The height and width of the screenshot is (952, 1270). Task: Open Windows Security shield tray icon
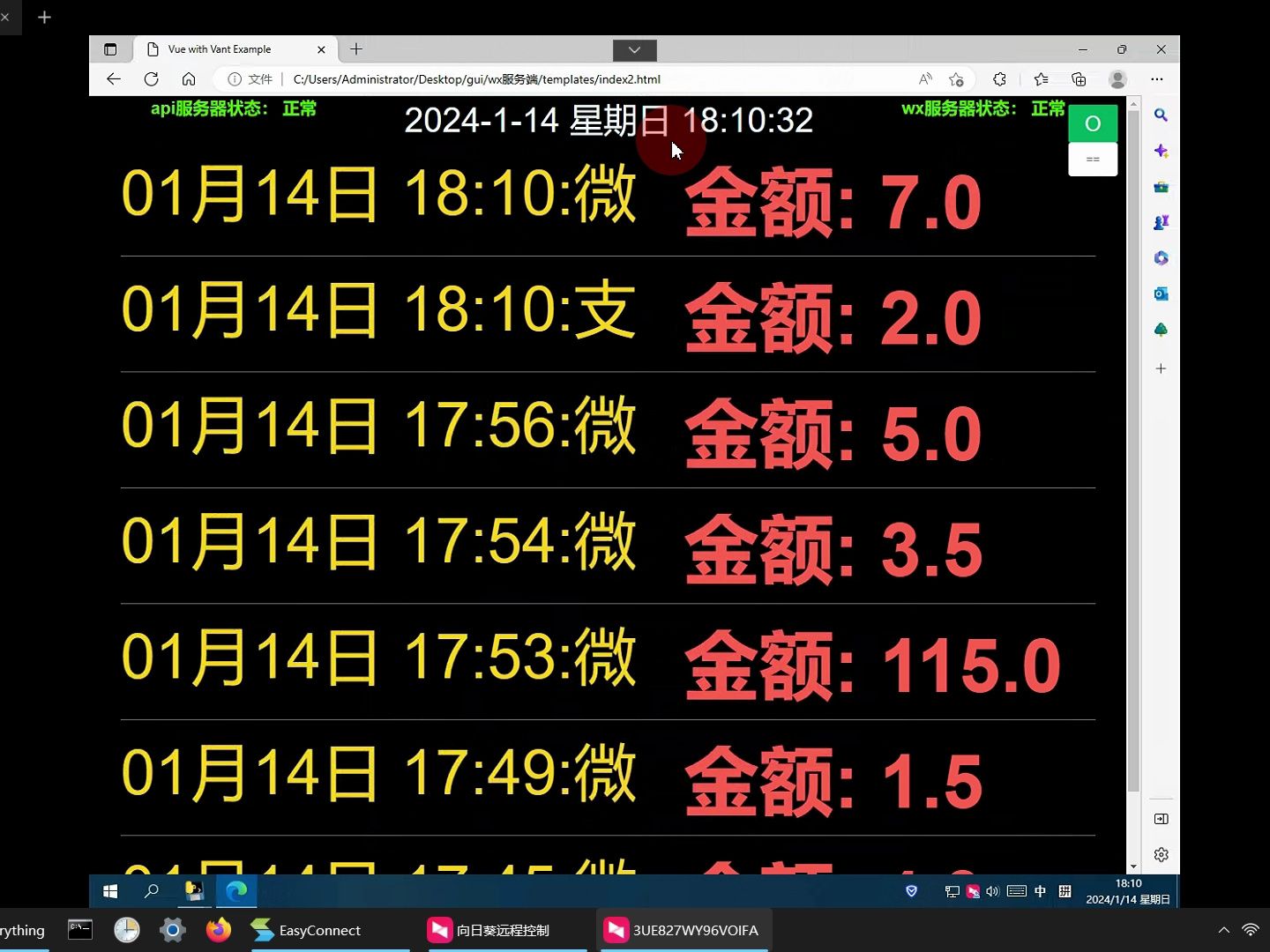pos(912,891)
